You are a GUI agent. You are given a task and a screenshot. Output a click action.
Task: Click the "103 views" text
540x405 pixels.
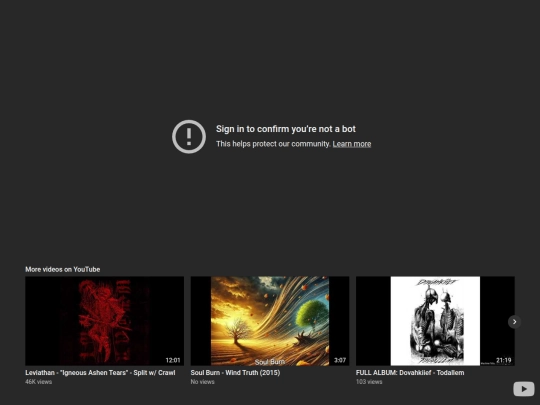click(x=369, y=382)
